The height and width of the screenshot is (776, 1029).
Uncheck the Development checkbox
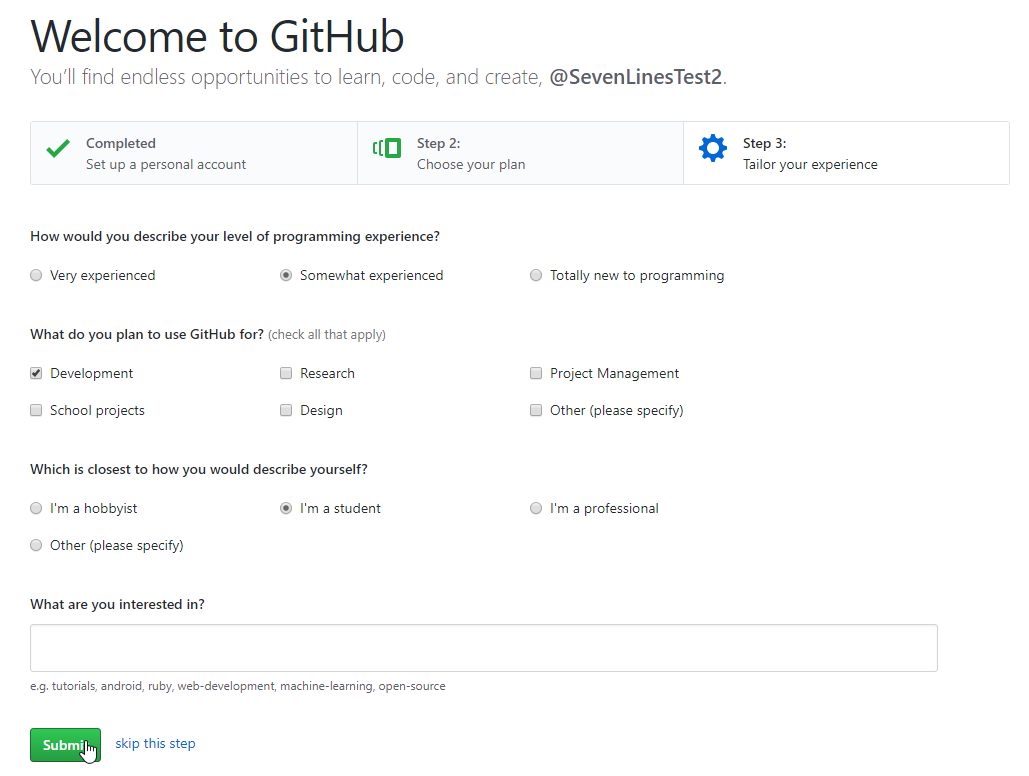tap(37, 374)
